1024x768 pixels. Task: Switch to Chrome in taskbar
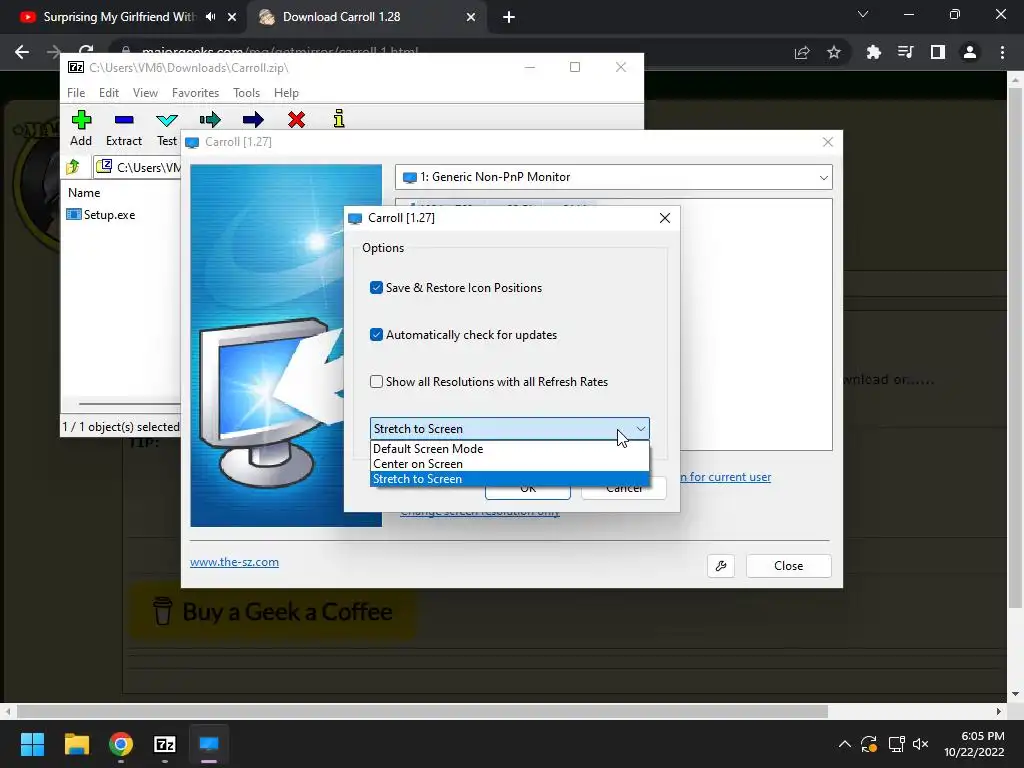coord(121,744)
